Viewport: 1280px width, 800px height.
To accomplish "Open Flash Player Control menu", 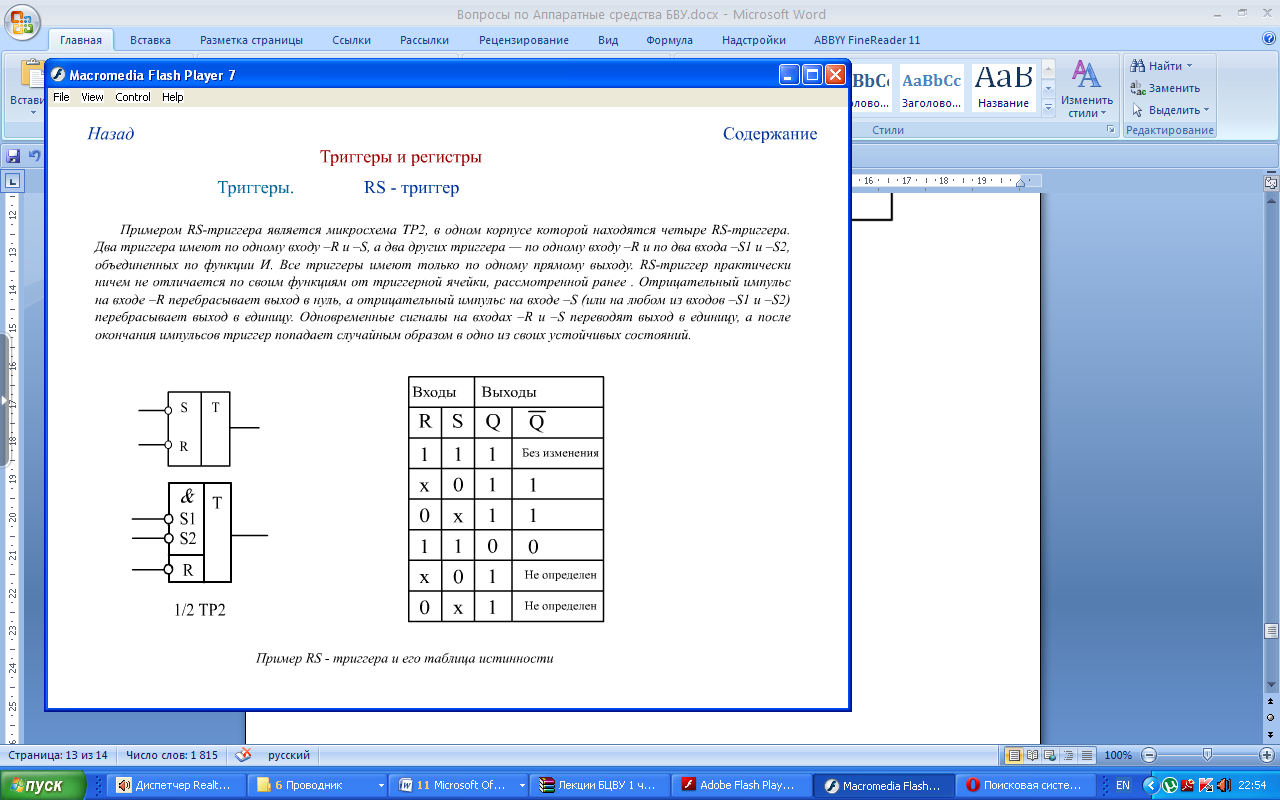I will click(x=133, y=97).
